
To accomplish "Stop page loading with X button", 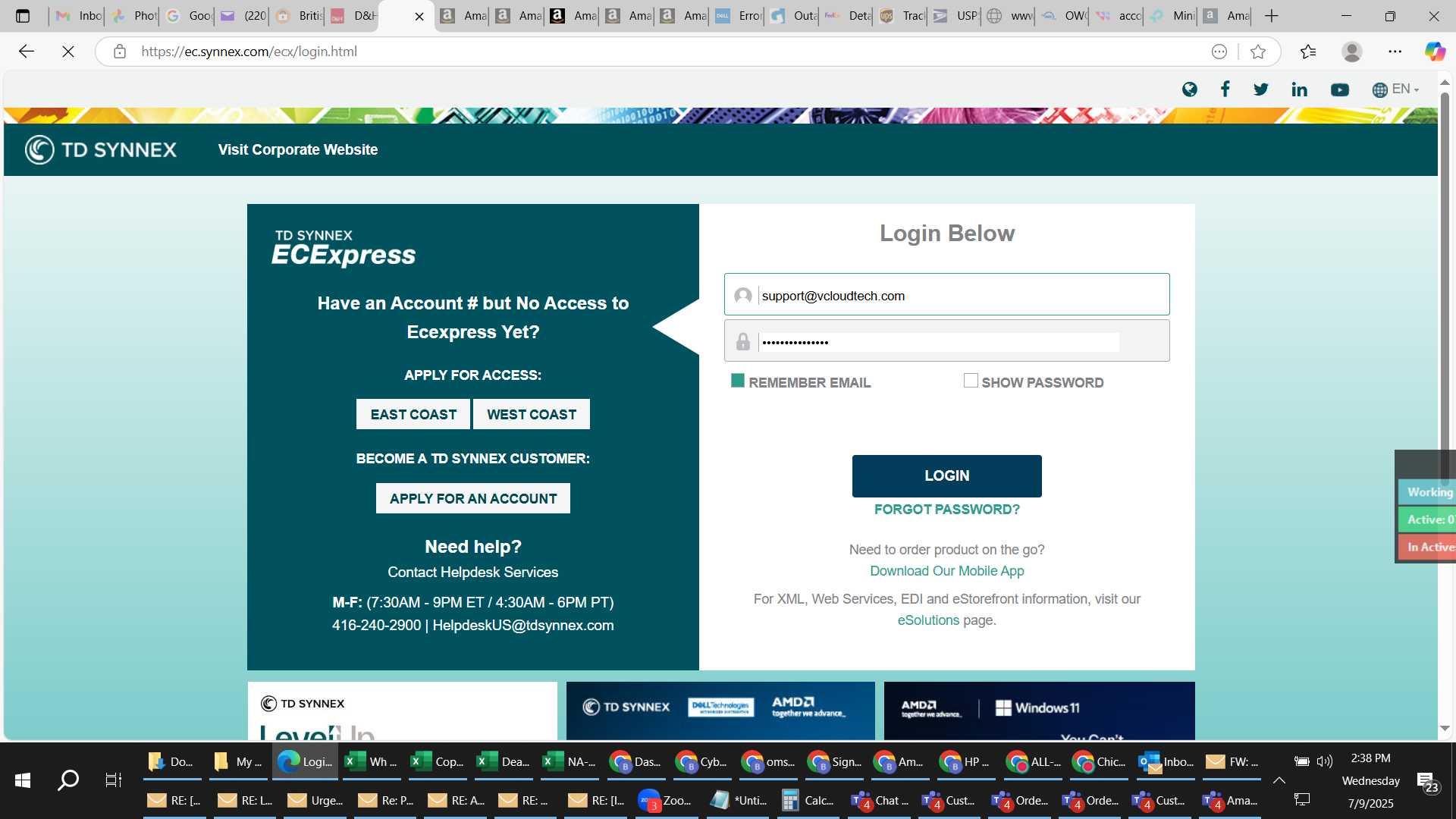I will 67,52.
